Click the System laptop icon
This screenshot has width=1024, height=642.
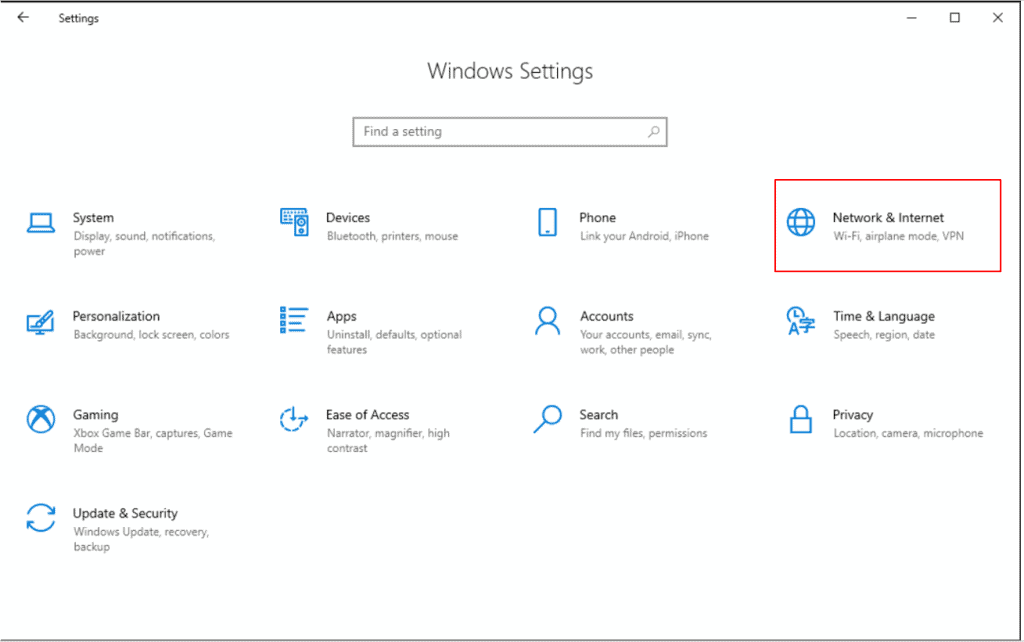pyautogui.click(x=40, y=222)
